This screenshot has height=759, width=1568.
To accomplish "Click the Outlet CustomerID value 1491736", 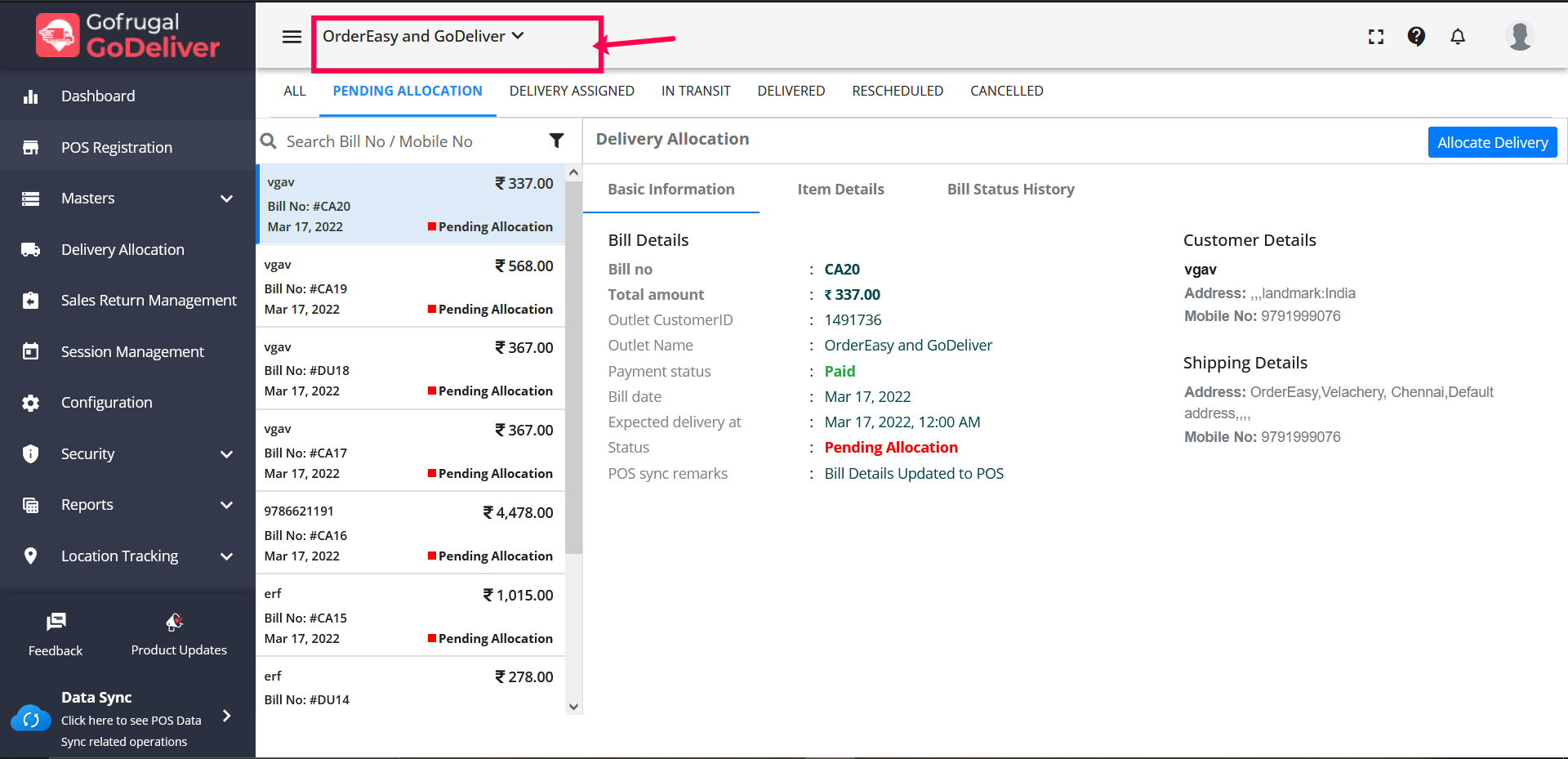I will (853, 320).
